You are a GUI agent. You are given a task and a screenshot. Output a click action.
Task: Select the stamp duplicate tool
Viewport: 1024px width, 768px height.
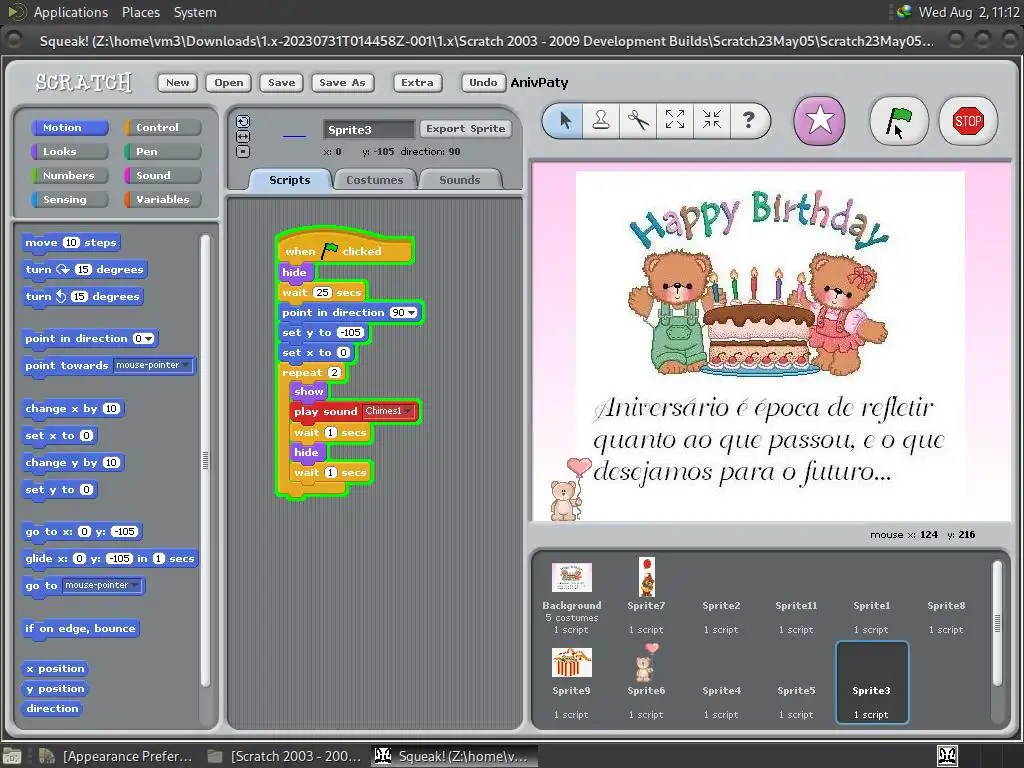(601, 120)
